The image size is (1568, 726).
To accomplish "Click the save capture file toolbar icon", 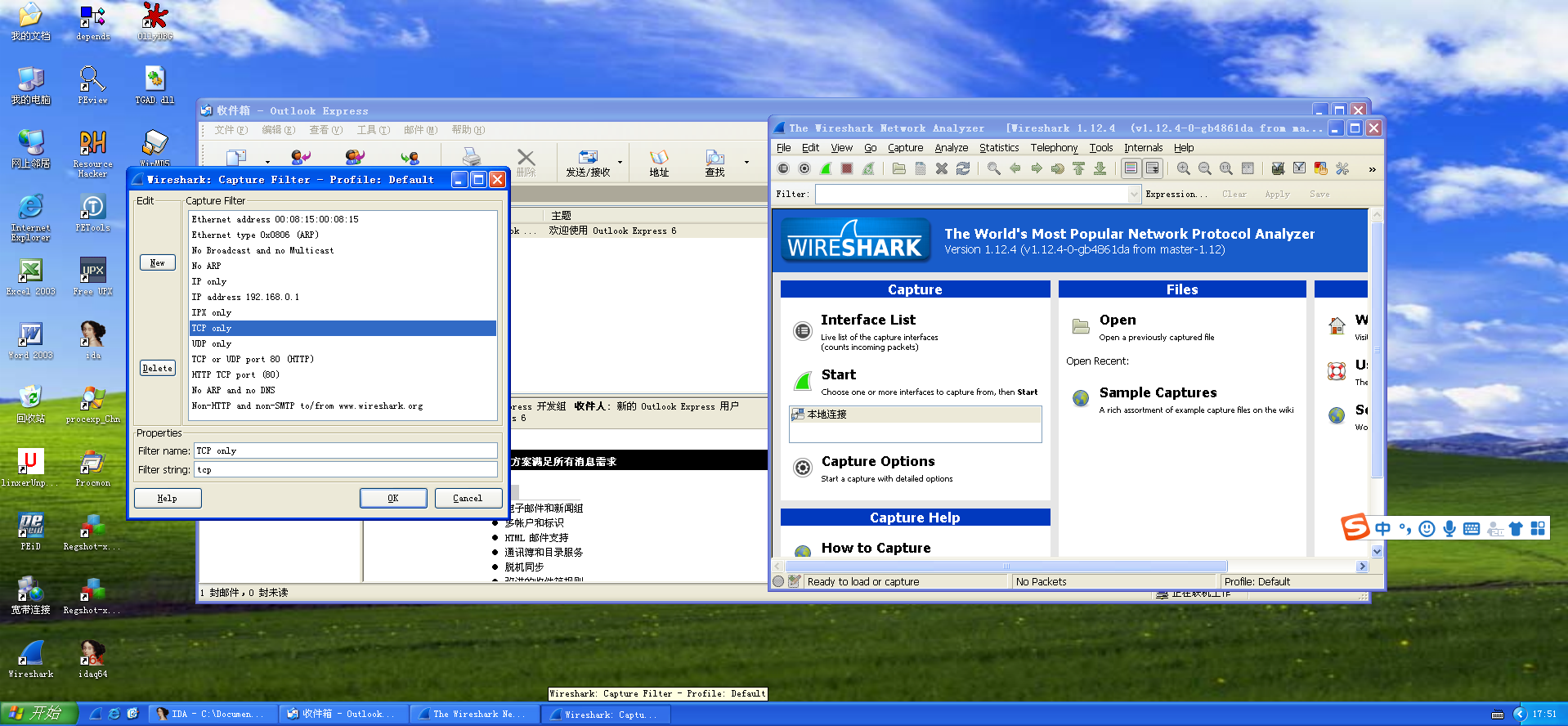I will pos(921,168).
